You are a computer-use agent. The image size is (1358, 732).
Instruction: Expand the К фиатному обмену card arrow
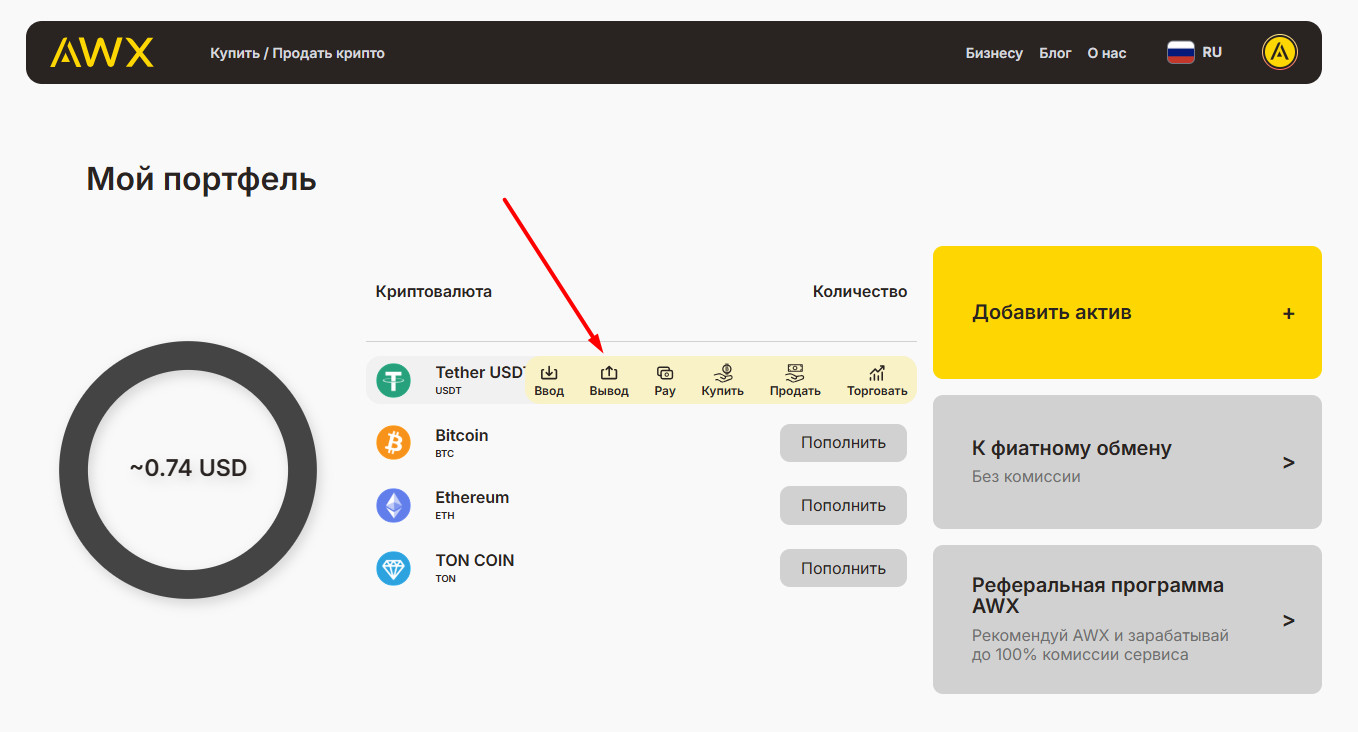click(1288, 462)
